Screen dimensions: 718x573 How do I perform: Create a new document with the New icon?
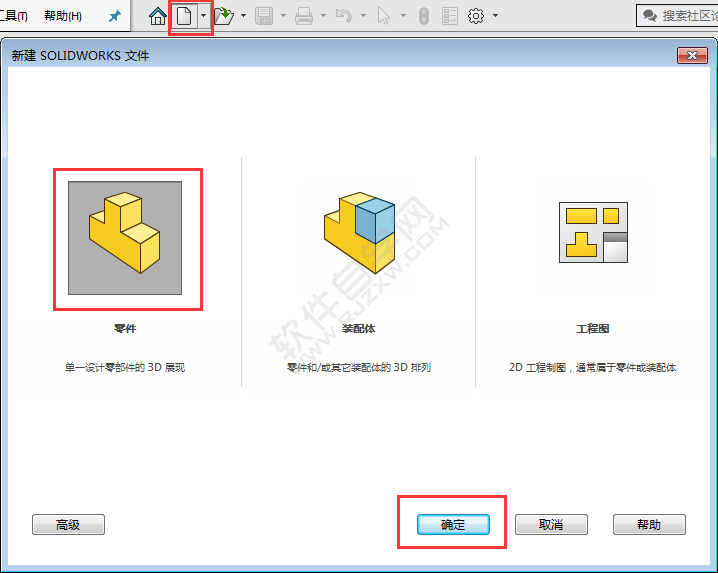(x=184, y=16)
